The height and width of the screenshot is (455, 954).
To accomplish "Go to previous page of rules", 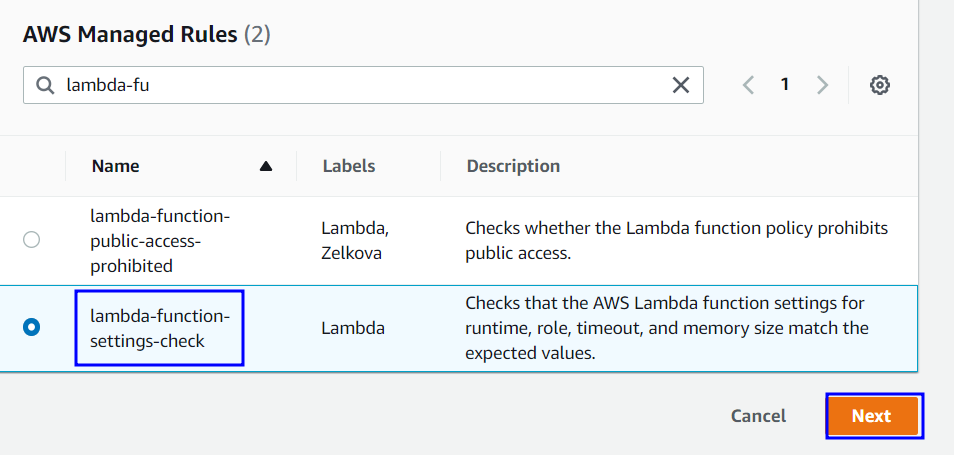I will 748,85.
